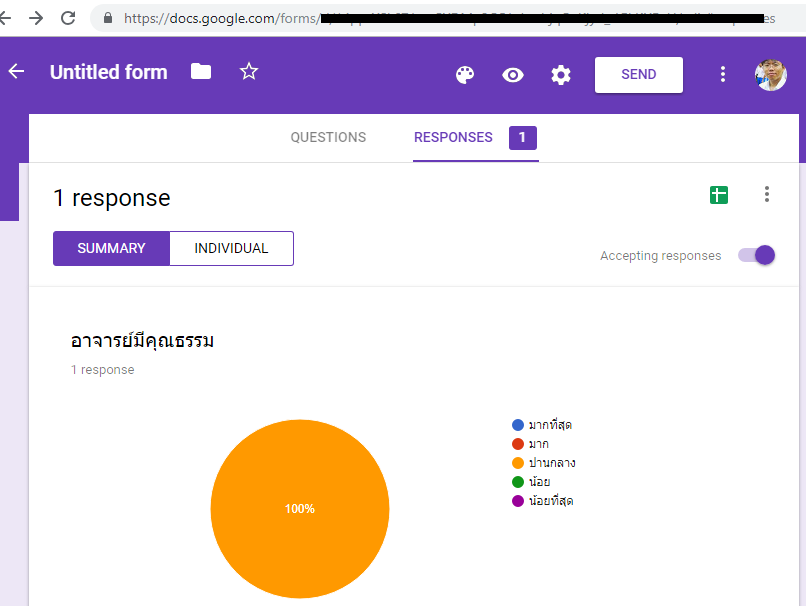The height and width of the screenshot is (606, 806).
Task: Click the Untitled form title
Action: [109, 72]
